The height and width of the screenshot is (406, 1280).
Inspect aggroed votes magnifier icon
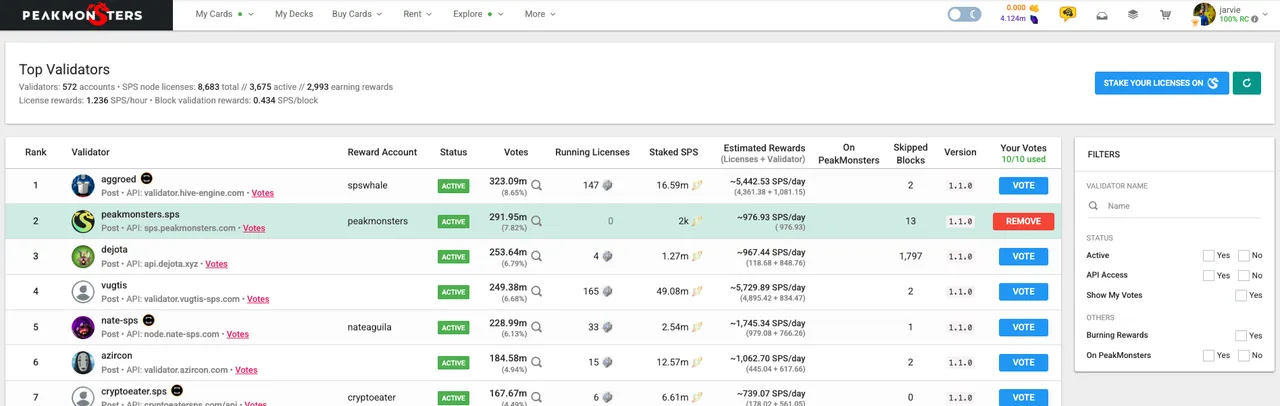537,185
